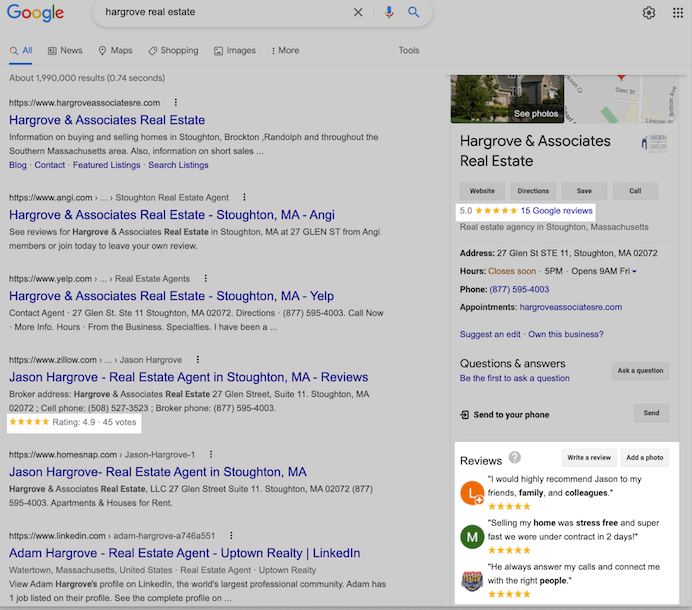Open Jason Hargrove Homesnap result title

tap(158, 471)
